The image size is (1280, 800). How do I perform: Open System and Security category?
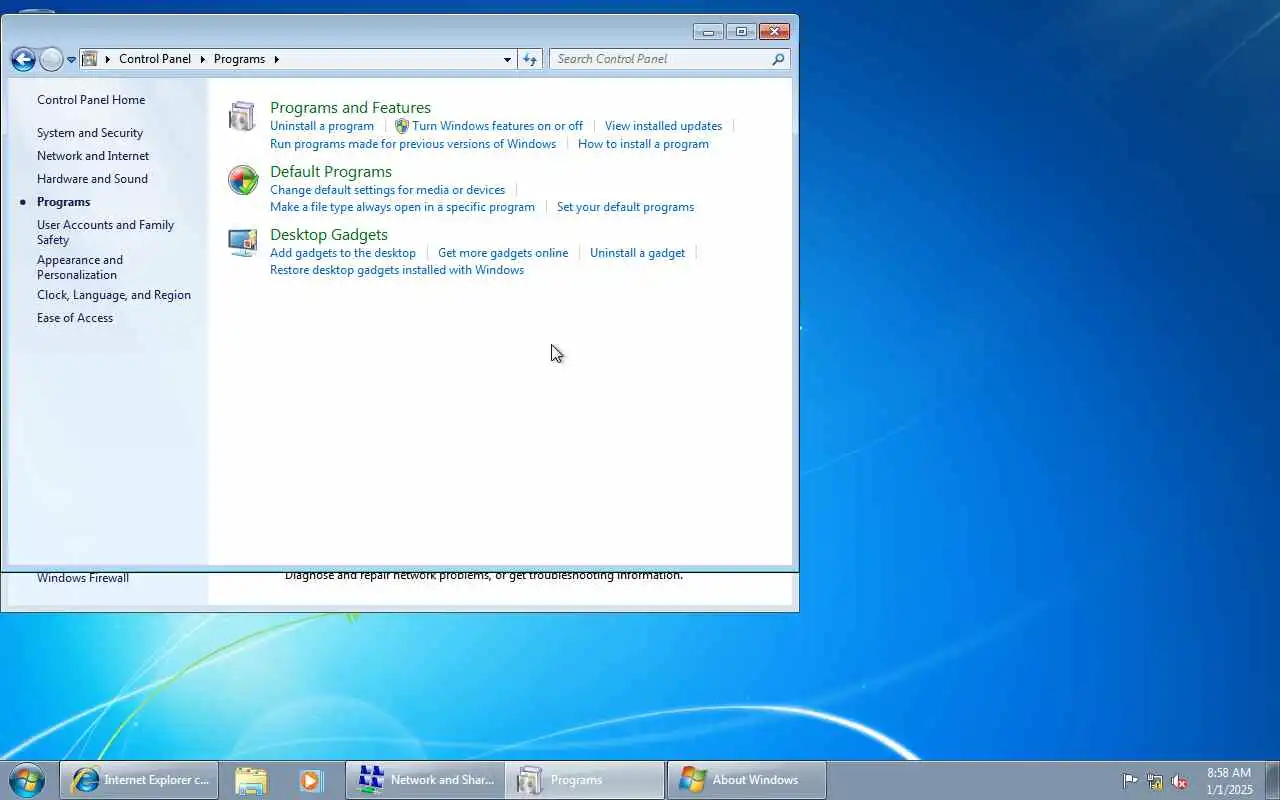click(x=90, y=133)
